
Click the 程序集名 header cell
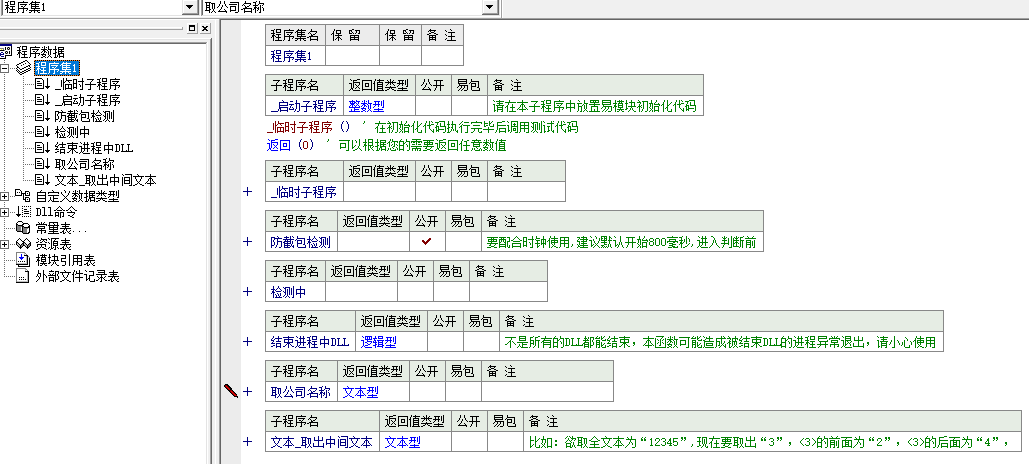coord(295,35)
